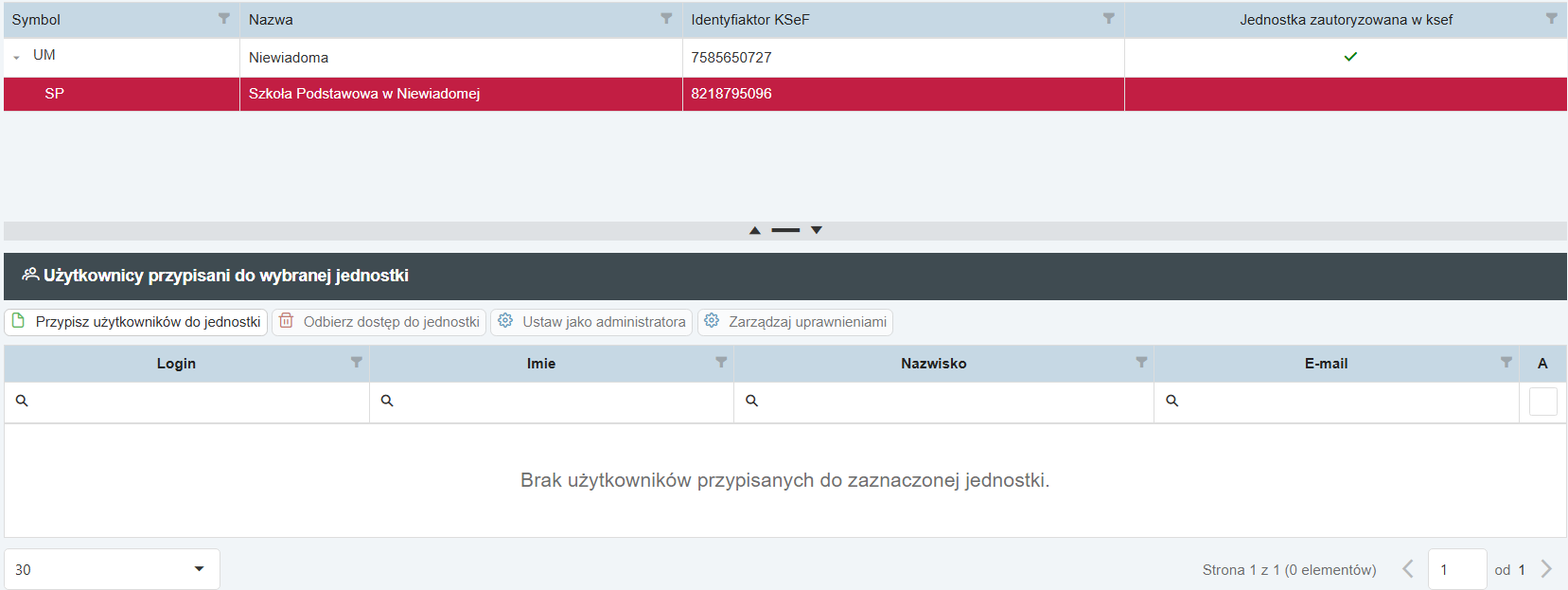Open the E-mail column filter icon
The width and height of the screenshot is (1568, 590).
pos(1506,363)
